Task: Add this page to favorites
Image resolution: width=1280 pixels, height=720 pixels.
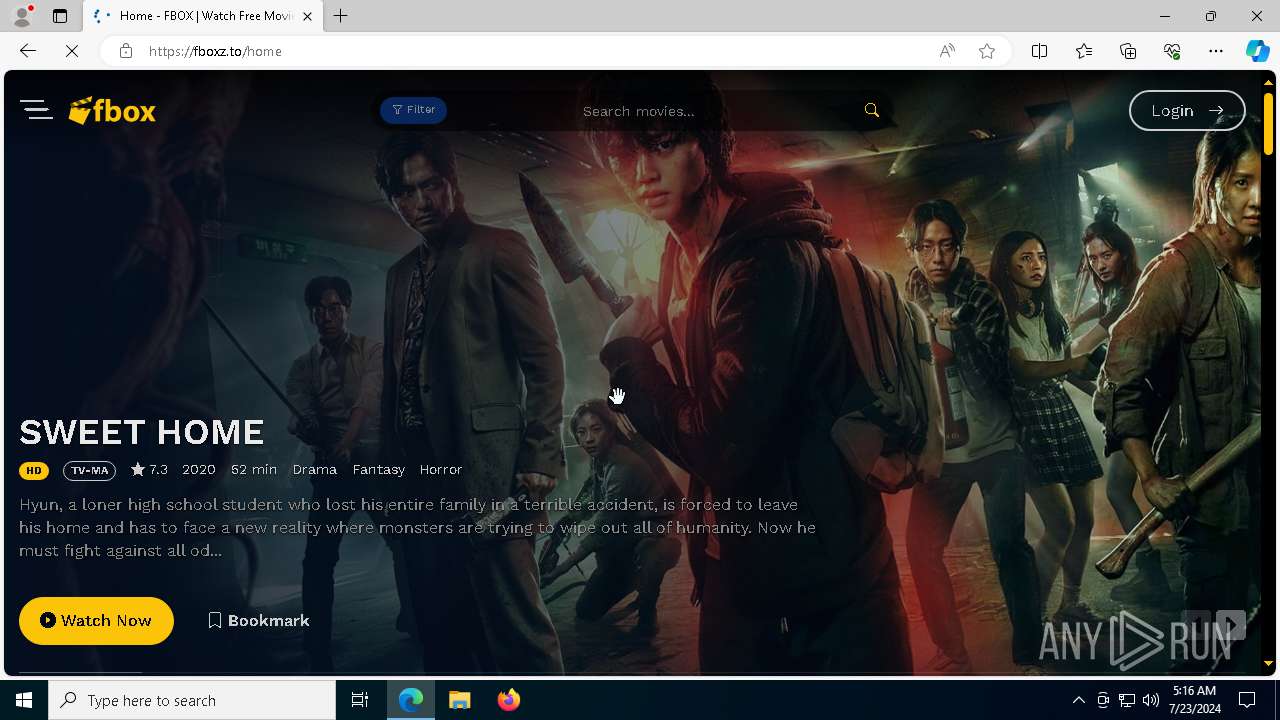Action: (x=987, y=51)
